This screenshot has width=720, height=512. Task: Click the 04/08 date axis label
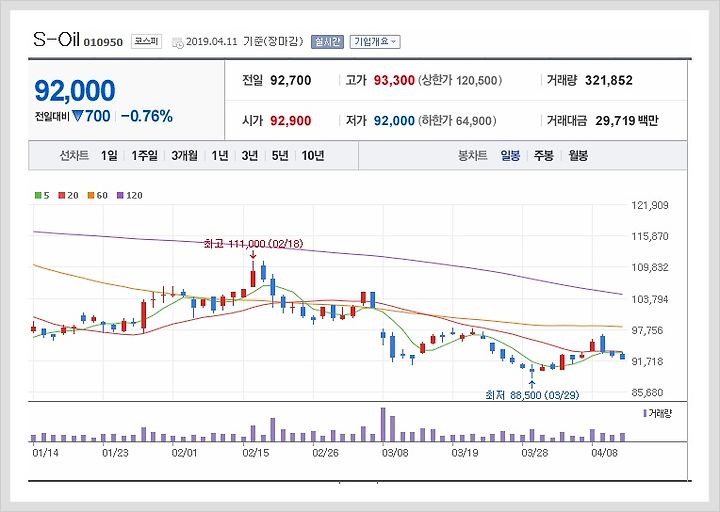[x=604, y=453]
